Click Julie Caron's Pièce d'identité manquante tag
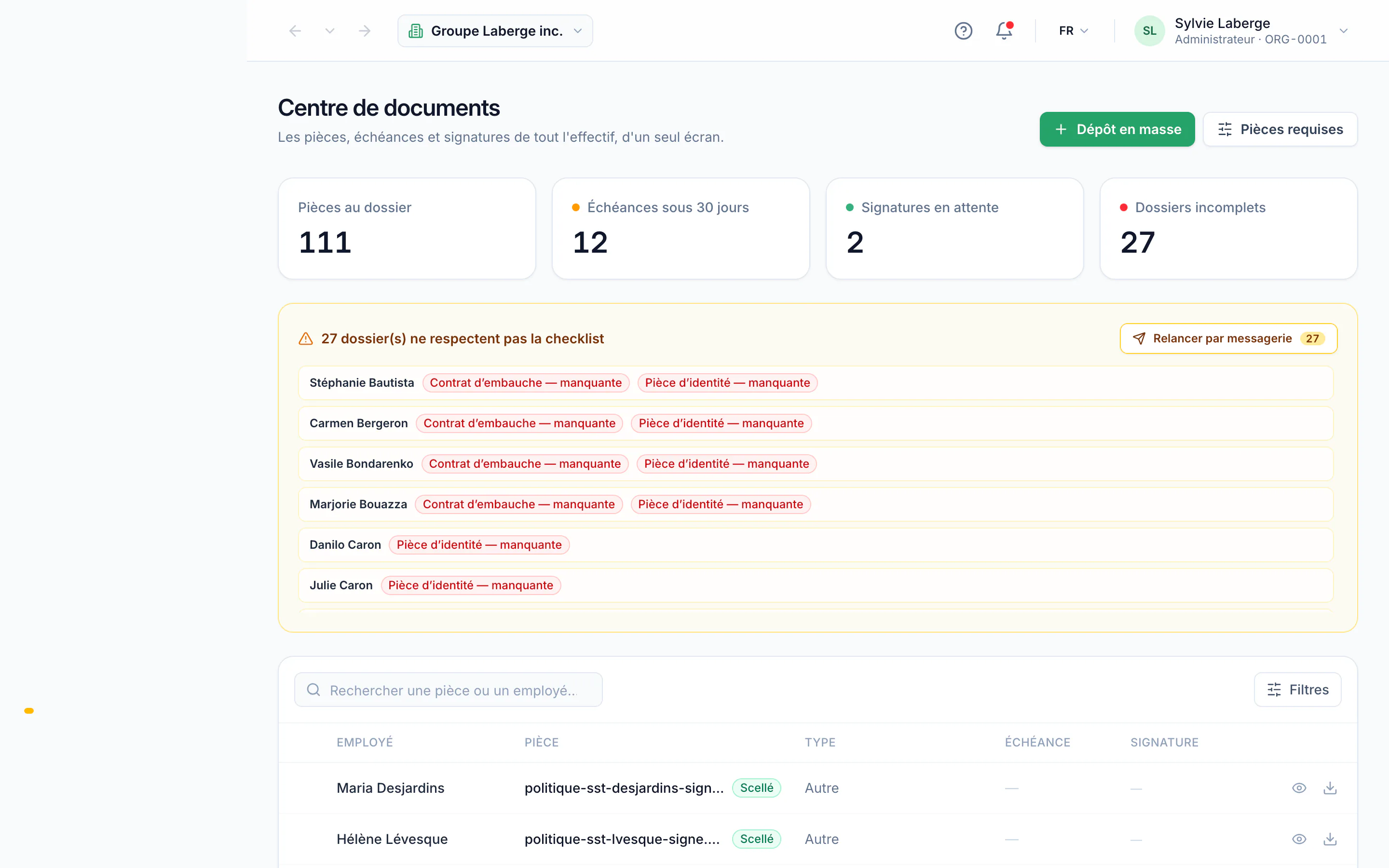1389x868 pixels. [x=471, y=585]
